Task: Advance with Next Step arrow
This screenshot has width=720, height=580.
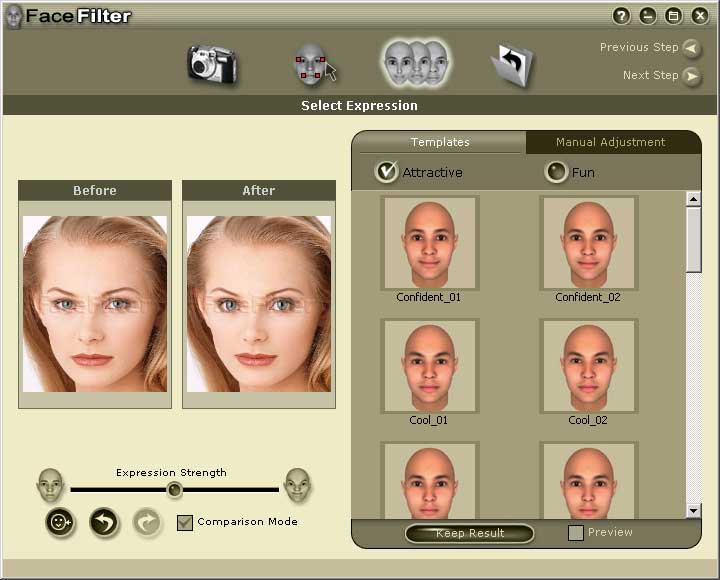Action: (x=691, y=76)
